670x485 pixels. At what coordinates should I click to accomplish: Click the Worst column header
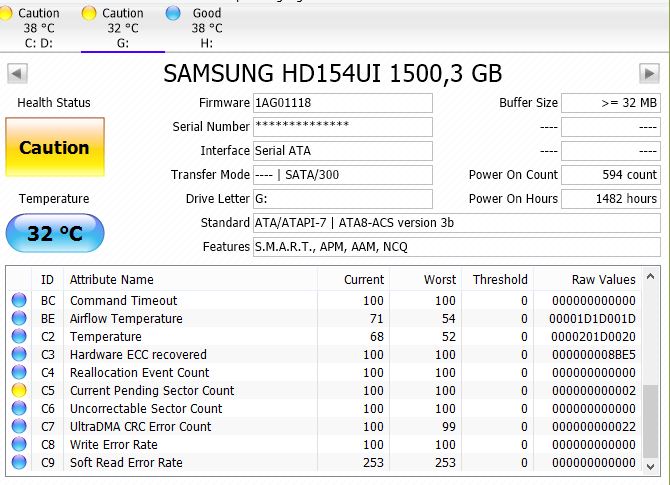[425, 279]
